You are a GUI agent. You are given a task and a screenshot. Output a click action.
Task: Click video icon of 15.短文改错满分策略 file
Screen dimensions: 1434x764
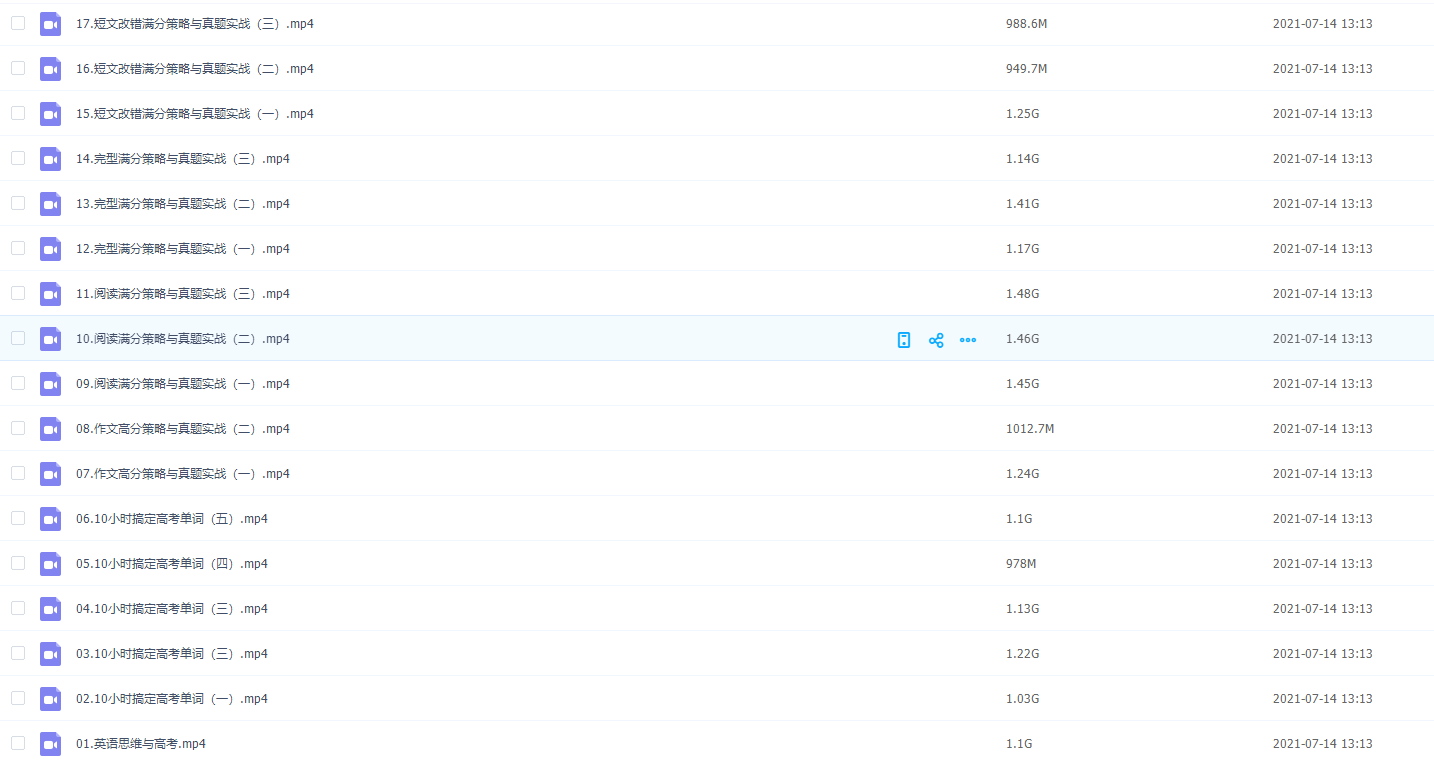click(x=51, y=114)
